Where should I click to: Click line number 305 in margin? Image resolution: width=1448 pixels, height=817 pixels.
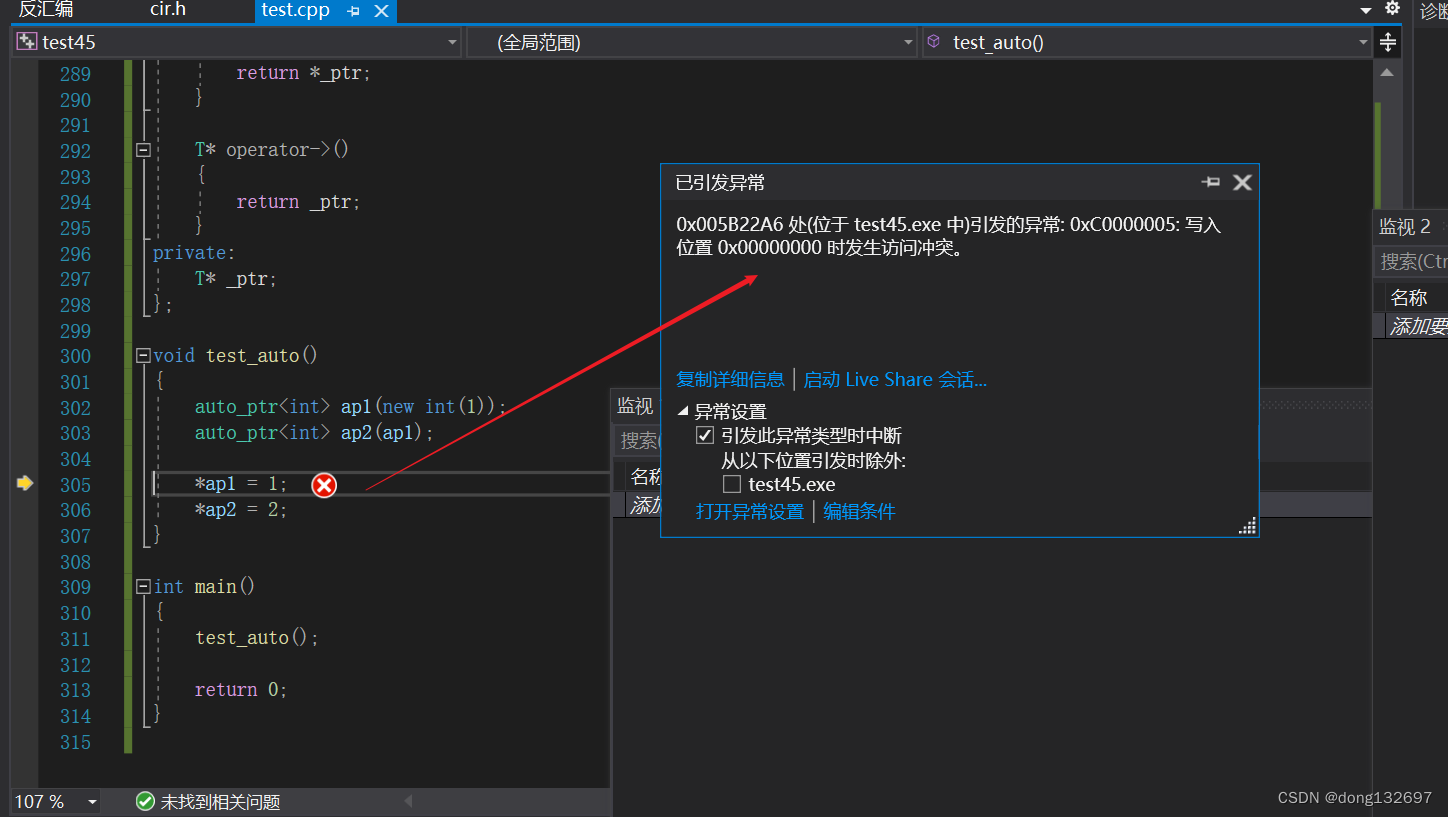[x=75, y=485]
